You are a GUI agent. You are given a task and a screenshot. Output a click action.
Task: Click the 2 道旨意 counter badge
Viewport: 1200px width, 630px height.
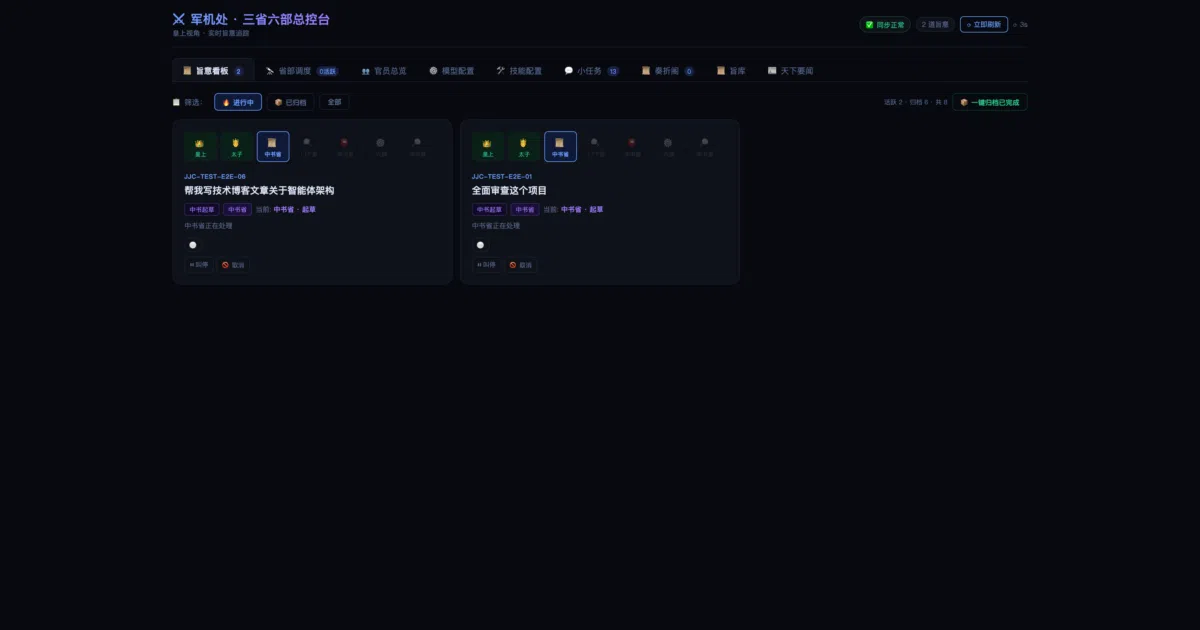935,24
